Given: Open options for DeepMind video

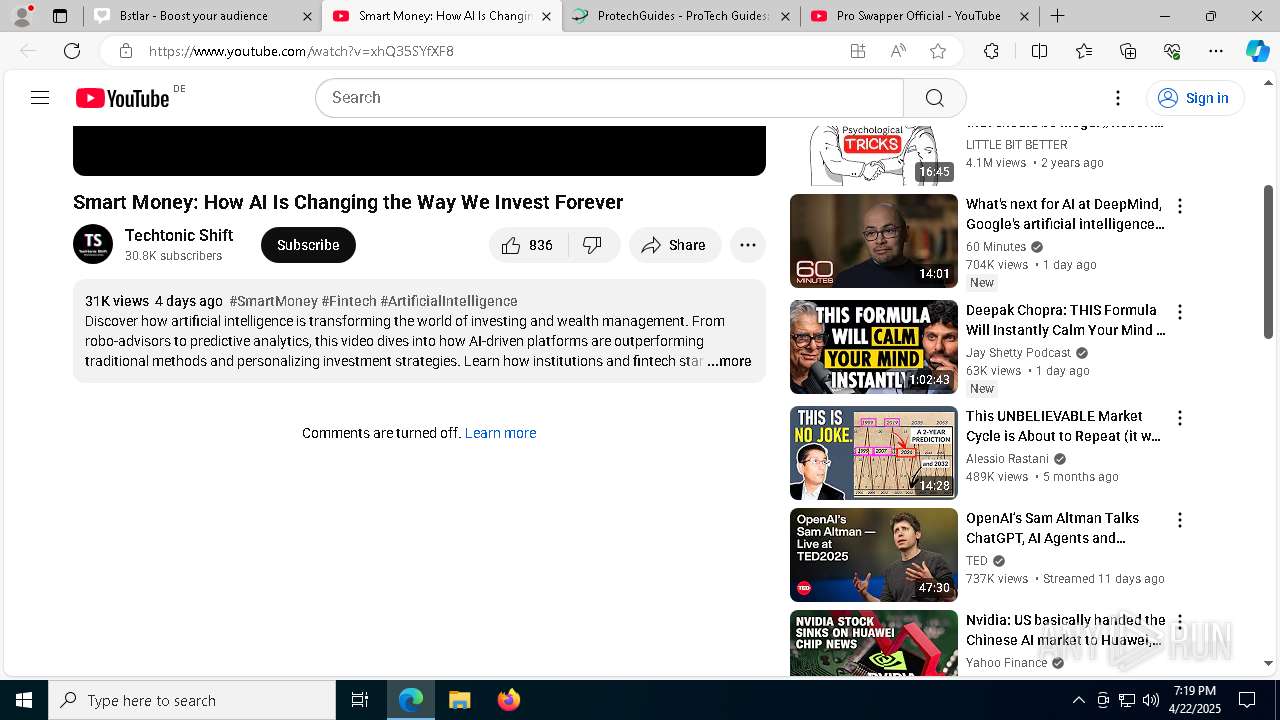Looking at the screenshot, I should point(1180,206).
